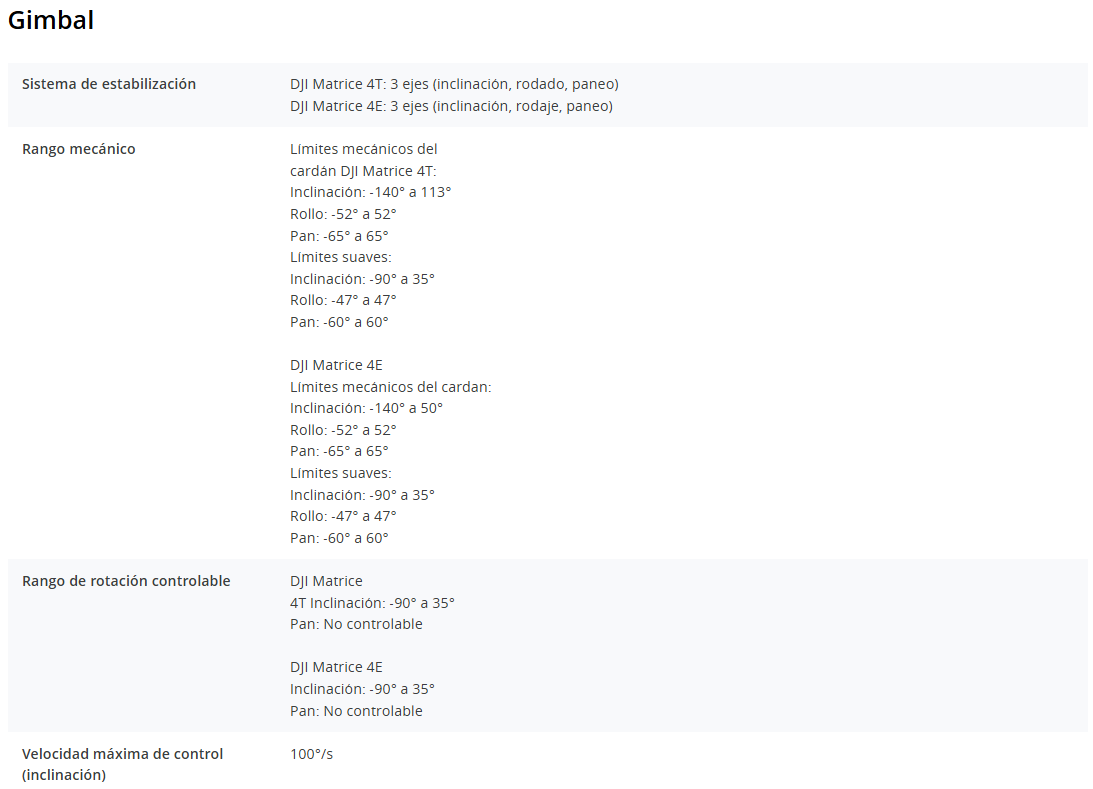Click the first 'Límites suaves:' line
1093x789 pixels.
340,257
